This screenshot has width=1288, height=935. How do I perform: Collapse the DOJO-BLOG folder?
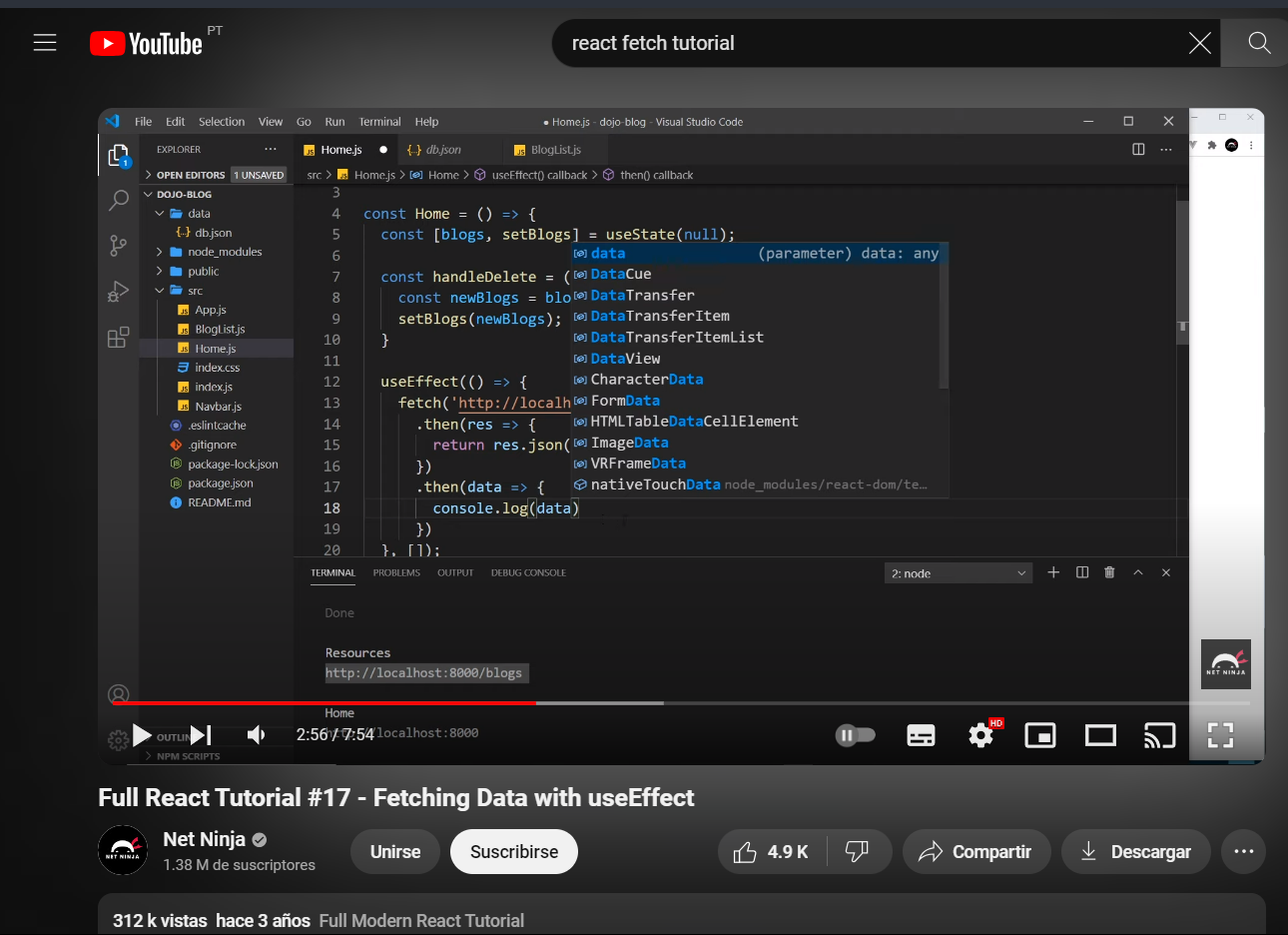(x=184, y=195)
